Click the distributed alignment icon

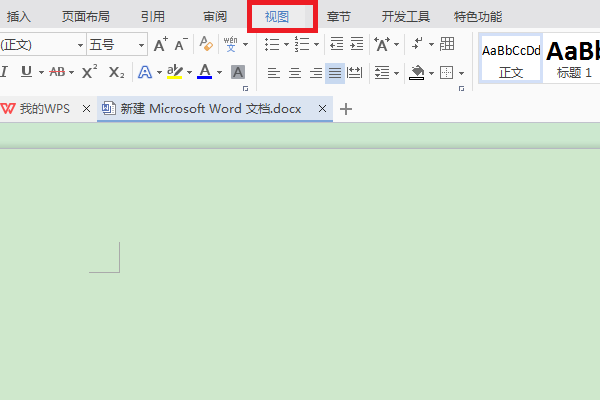point(354,73)
